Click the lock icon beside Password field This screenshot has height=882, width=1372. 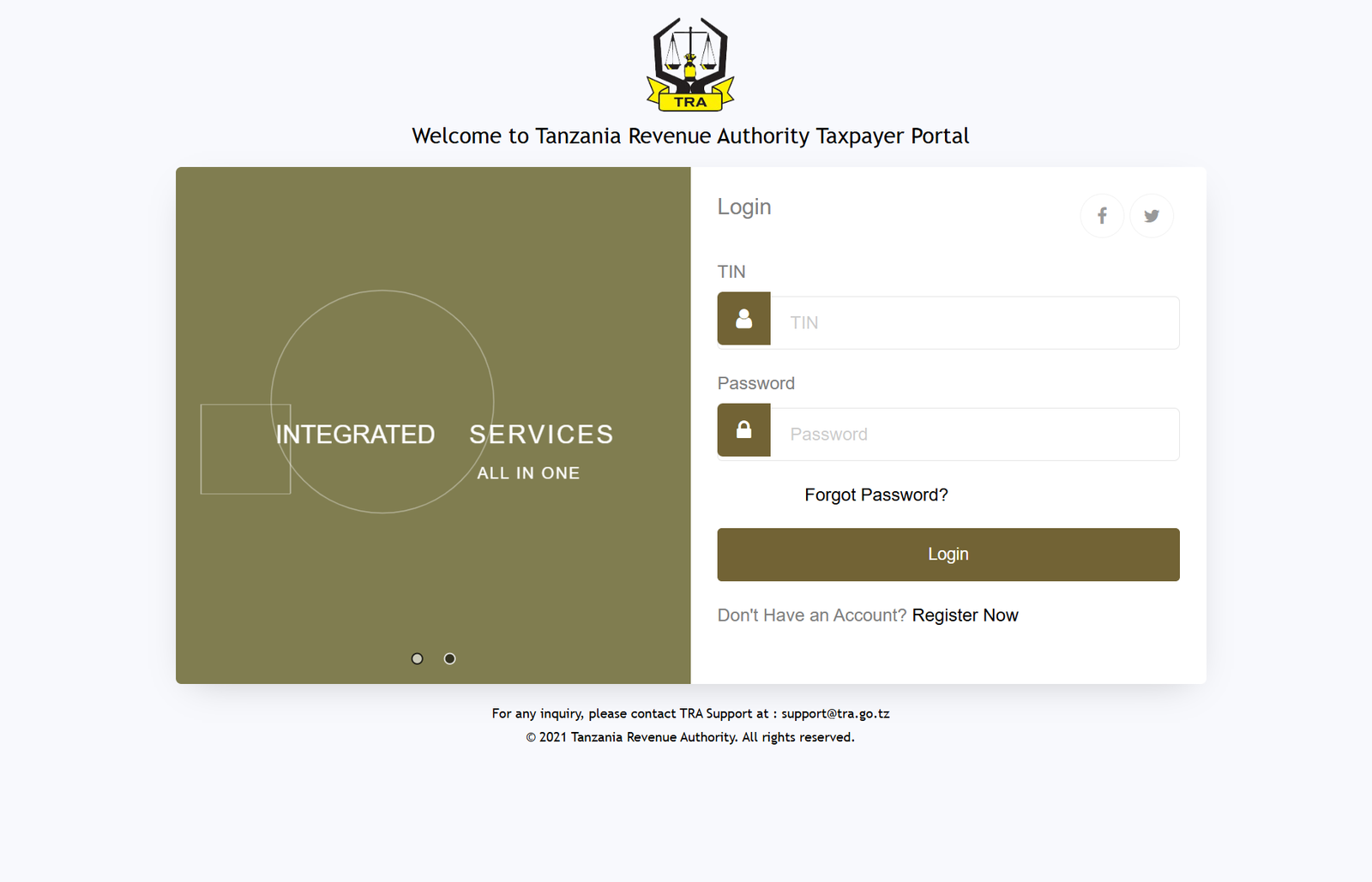pyautogui.click(x=743, y=430)
